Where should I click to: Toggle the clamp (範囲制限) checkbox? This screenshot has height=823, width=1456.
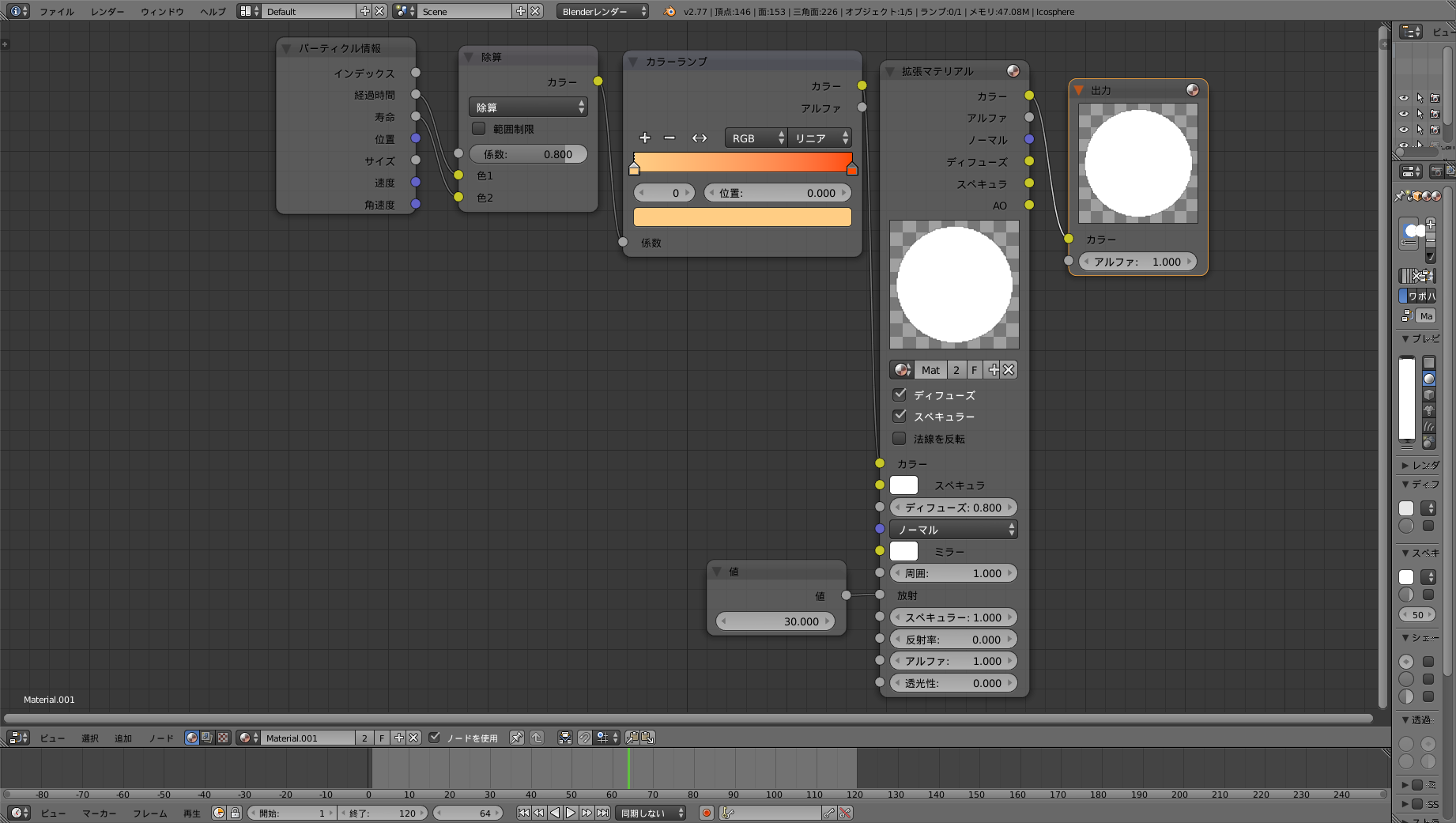[478, 128]
